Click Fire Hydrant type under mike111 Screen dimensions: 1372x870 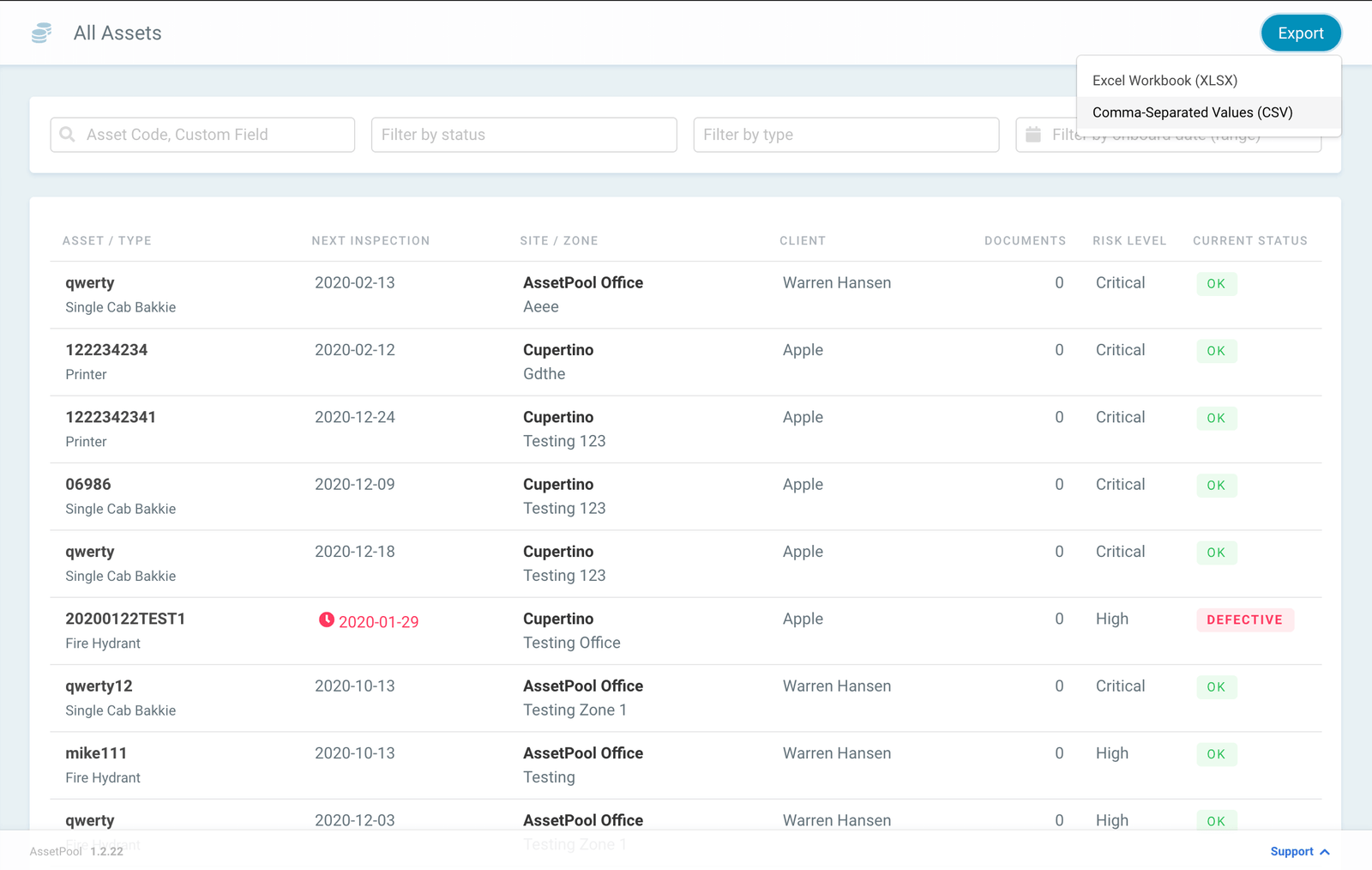(103, 778)
